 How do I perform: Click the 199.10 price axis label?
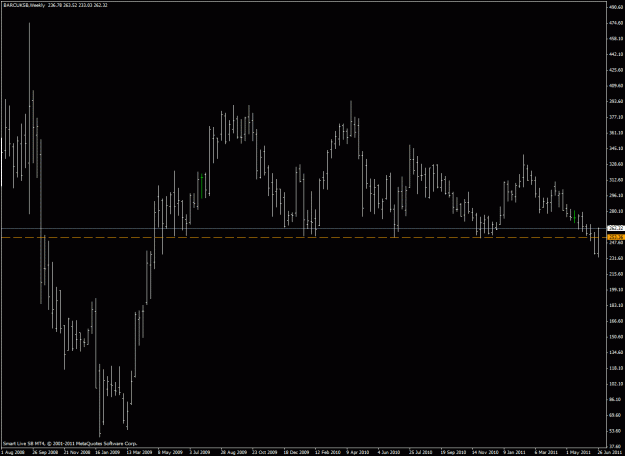616,289
